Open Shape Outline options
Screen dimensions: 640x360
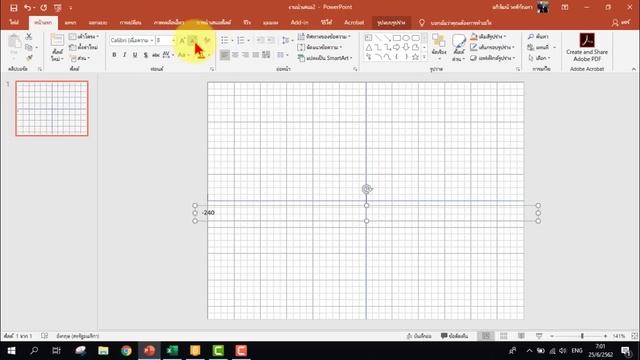pyautogui.click(x=492, y=47)
